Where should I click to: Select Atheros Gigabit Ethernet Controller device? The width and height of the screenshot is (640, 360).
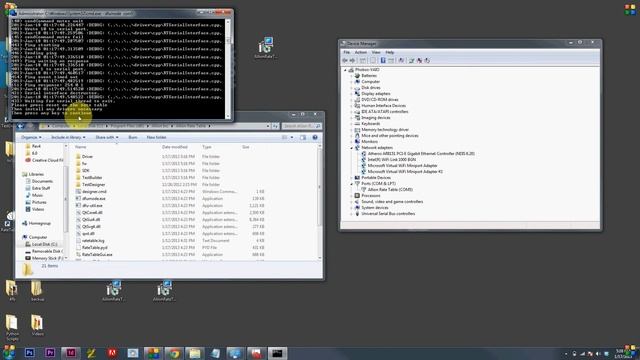pos(421,153)
